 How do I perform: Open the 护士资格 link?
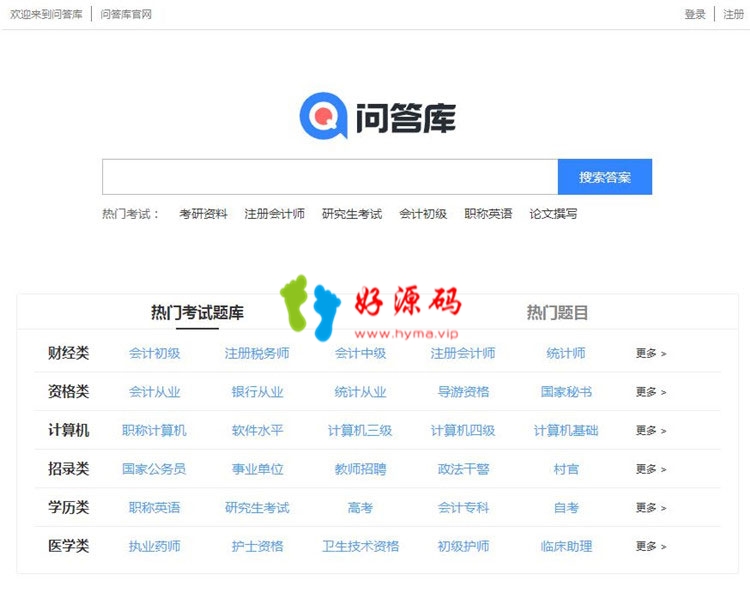coord(257,546)
